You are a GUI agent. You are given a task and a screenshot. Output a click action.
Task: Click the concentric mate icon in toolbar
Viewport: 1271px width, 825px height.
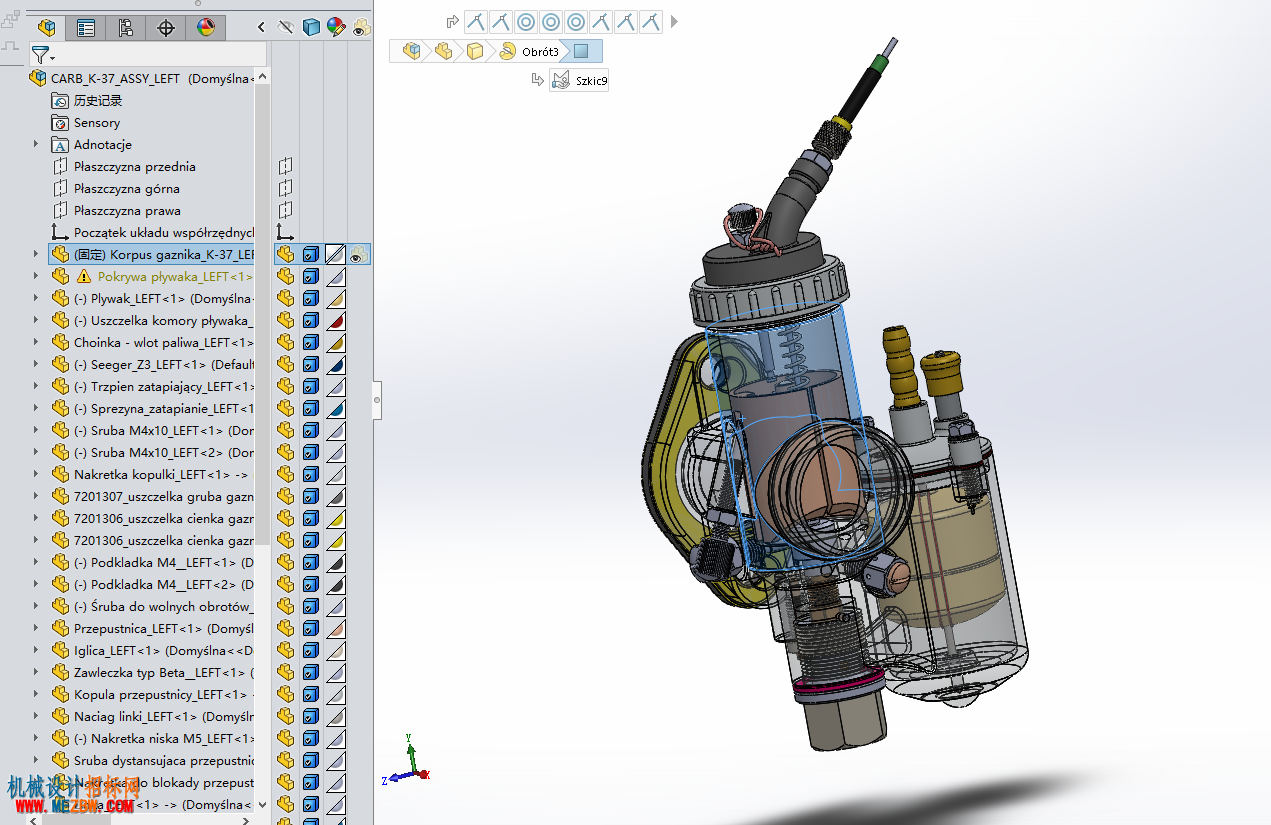pos(526,21)
